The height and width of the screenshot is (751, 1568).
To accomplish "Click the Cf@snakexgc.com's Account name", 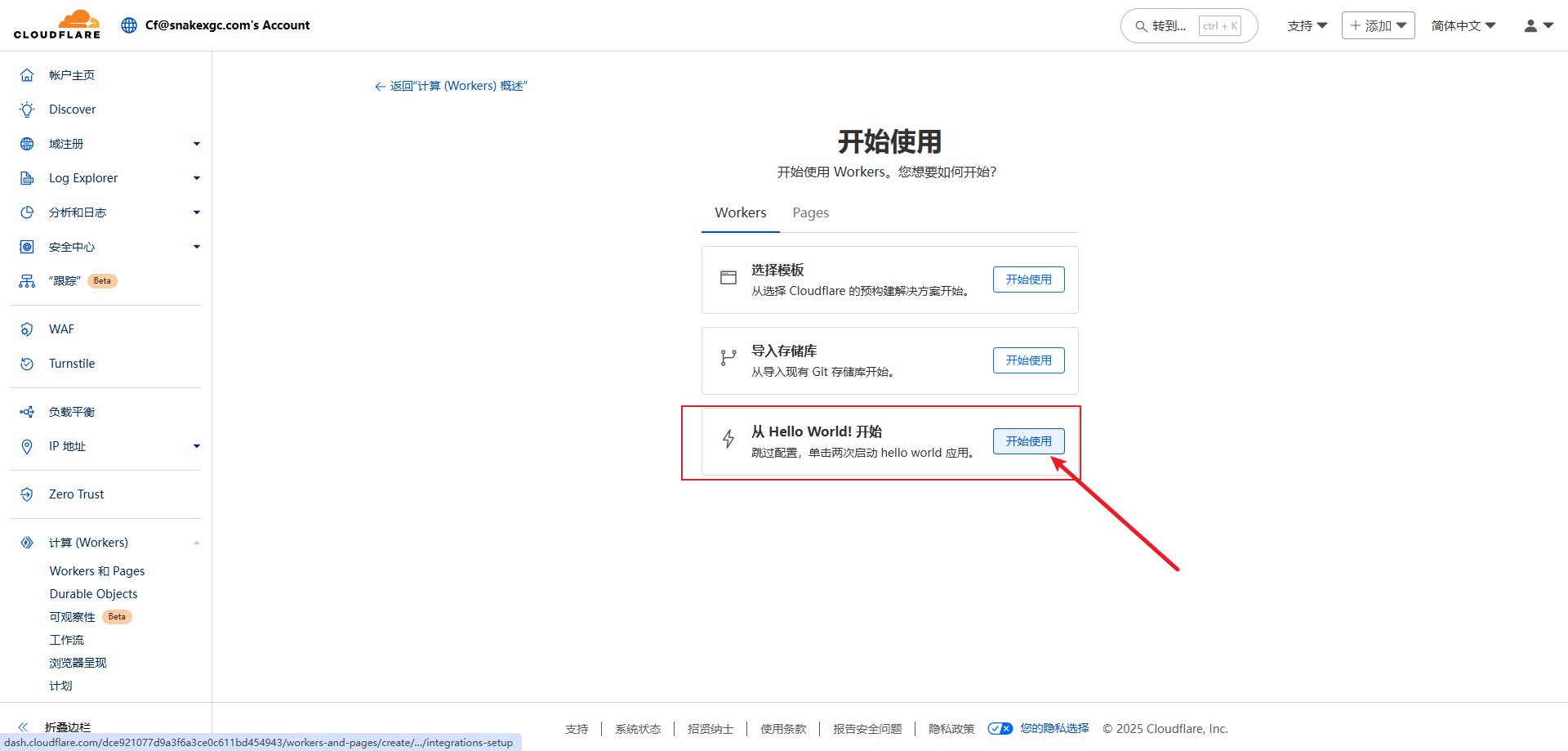I will [228, 25].
